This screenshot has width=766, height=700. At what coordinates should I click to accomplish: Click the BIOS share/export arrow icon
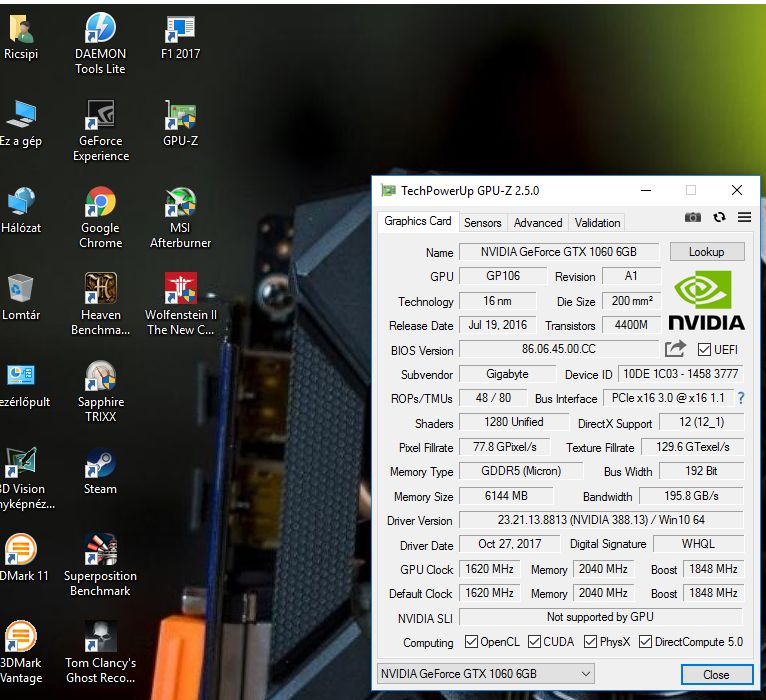click(676, 349)
